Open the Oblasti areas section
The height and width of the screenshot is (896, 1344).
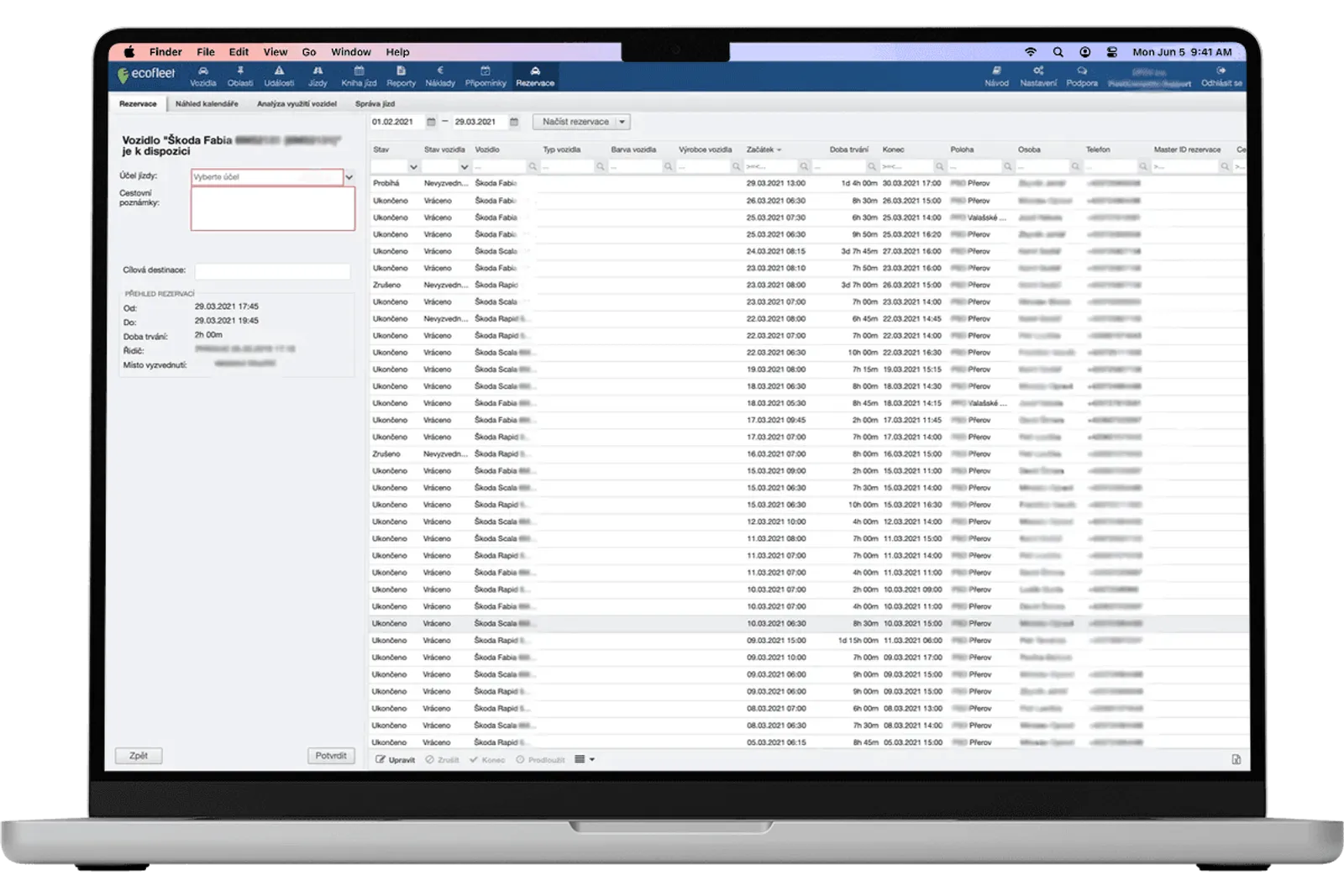point(240,76)
